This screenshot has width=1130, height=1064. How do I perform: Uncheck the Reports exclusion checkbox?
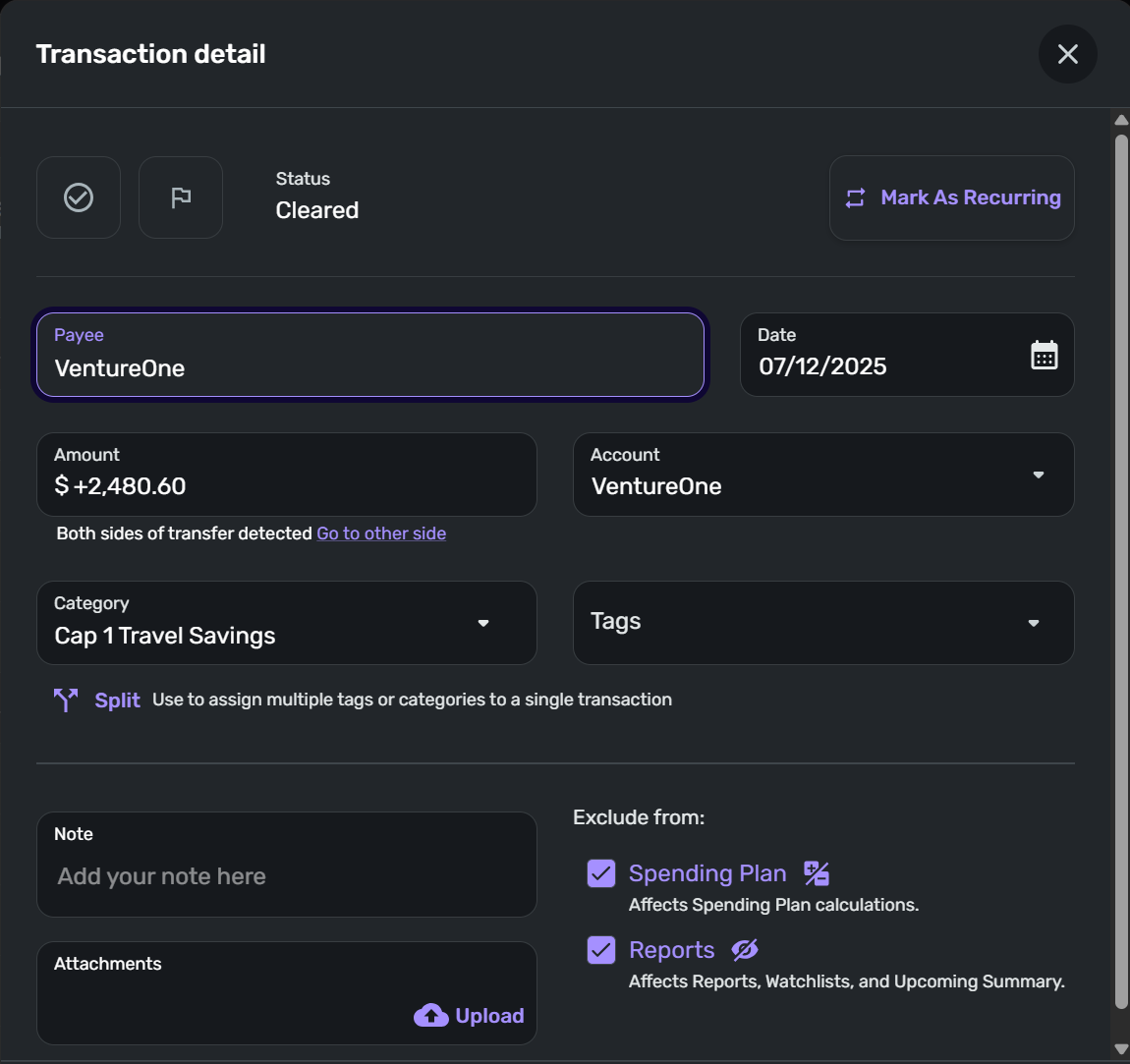pyautogui.click(x=601, y=950)
